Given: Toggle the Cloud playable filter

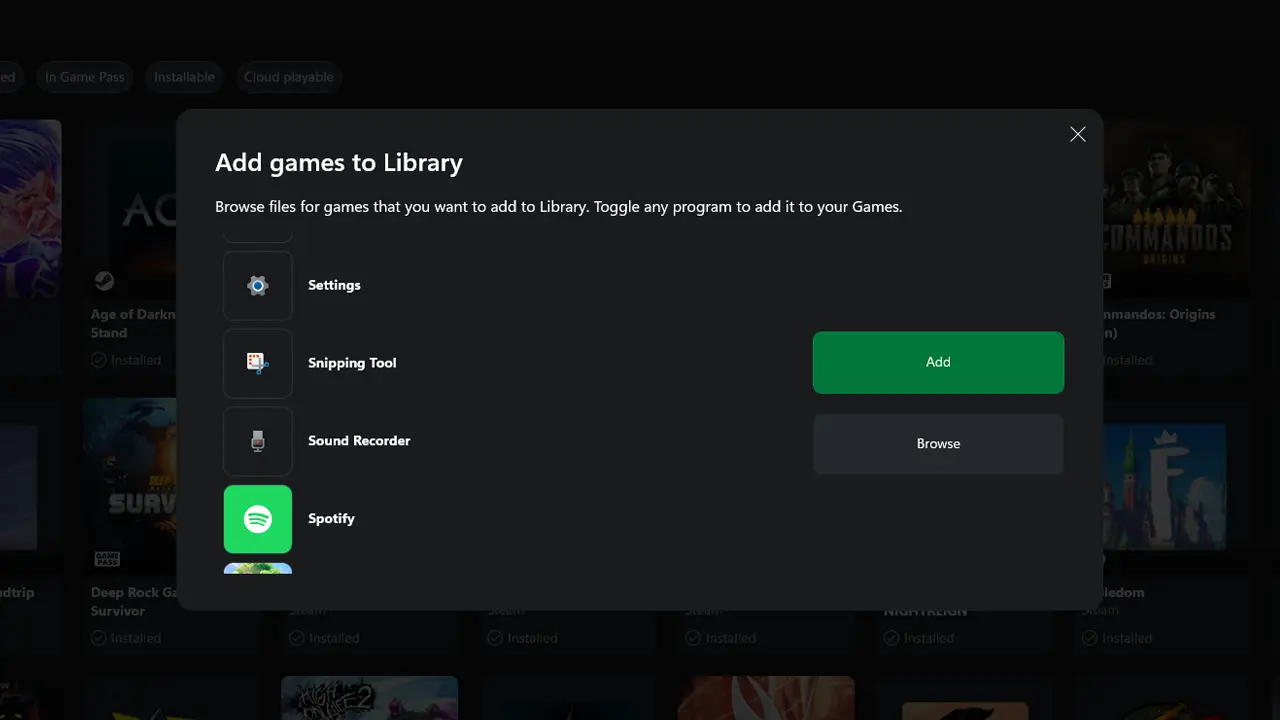Looking at the screenshot, I should pos(288,77).
